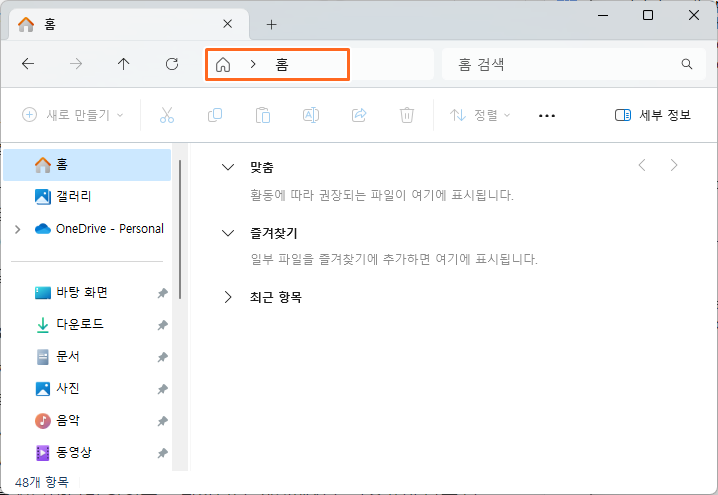
Task: Click the pin icon next to 음악
Action: pyautogui.click(x=163, y=421)
